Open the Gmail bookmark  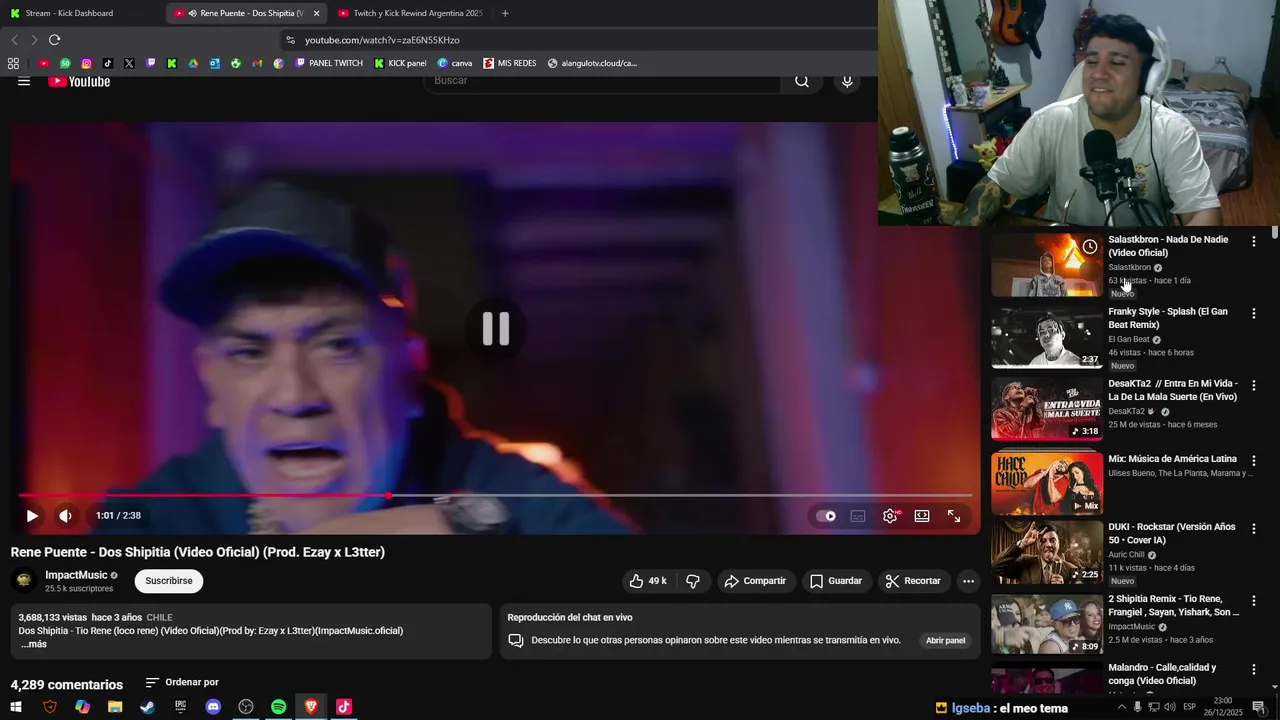click(x=257, y=63)
